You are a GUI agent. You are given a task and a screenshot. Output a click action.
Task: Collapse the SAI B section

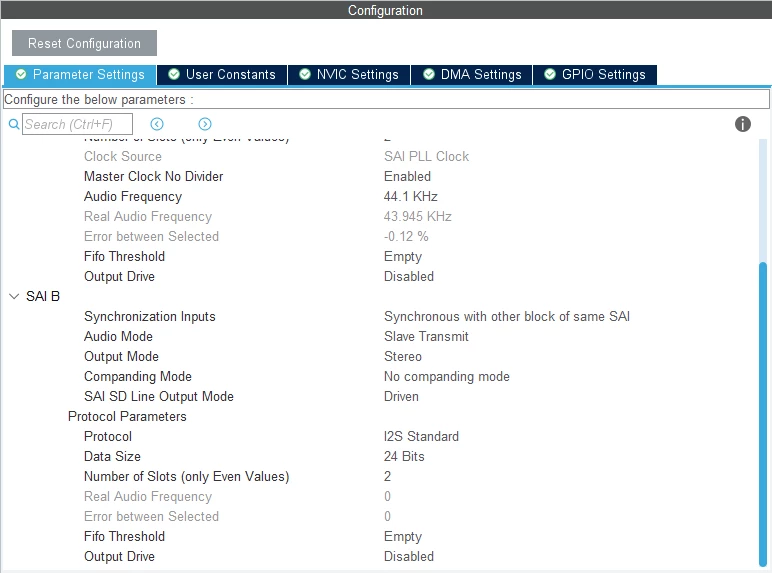click(14, 296)
